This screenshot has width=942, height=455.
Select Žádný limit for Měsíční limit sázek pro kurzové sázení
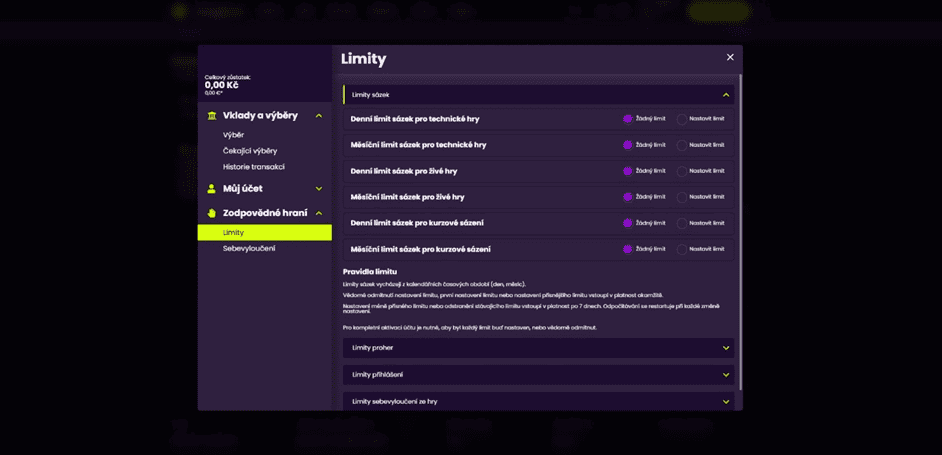tap(628, 249)
